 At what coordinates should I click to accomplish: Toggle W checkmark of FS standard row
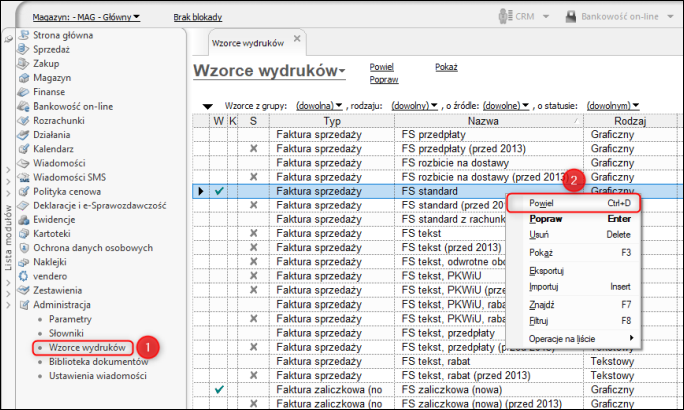pos(219,191)
